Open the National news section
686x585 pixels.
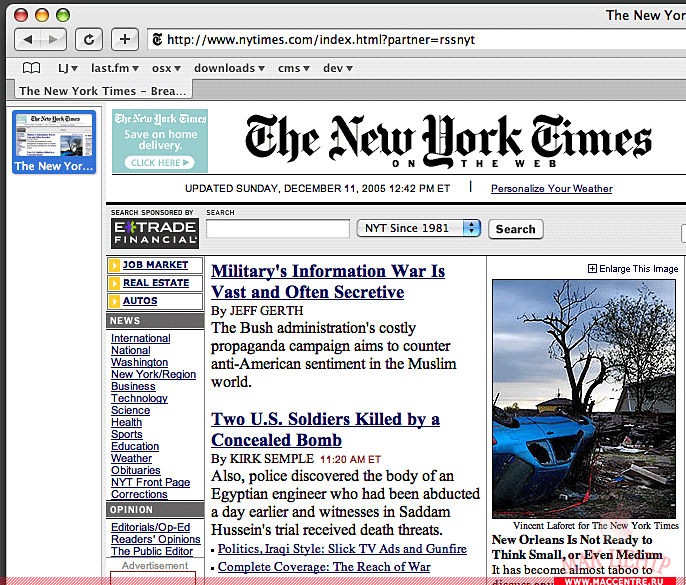click(x=130, y=350)
